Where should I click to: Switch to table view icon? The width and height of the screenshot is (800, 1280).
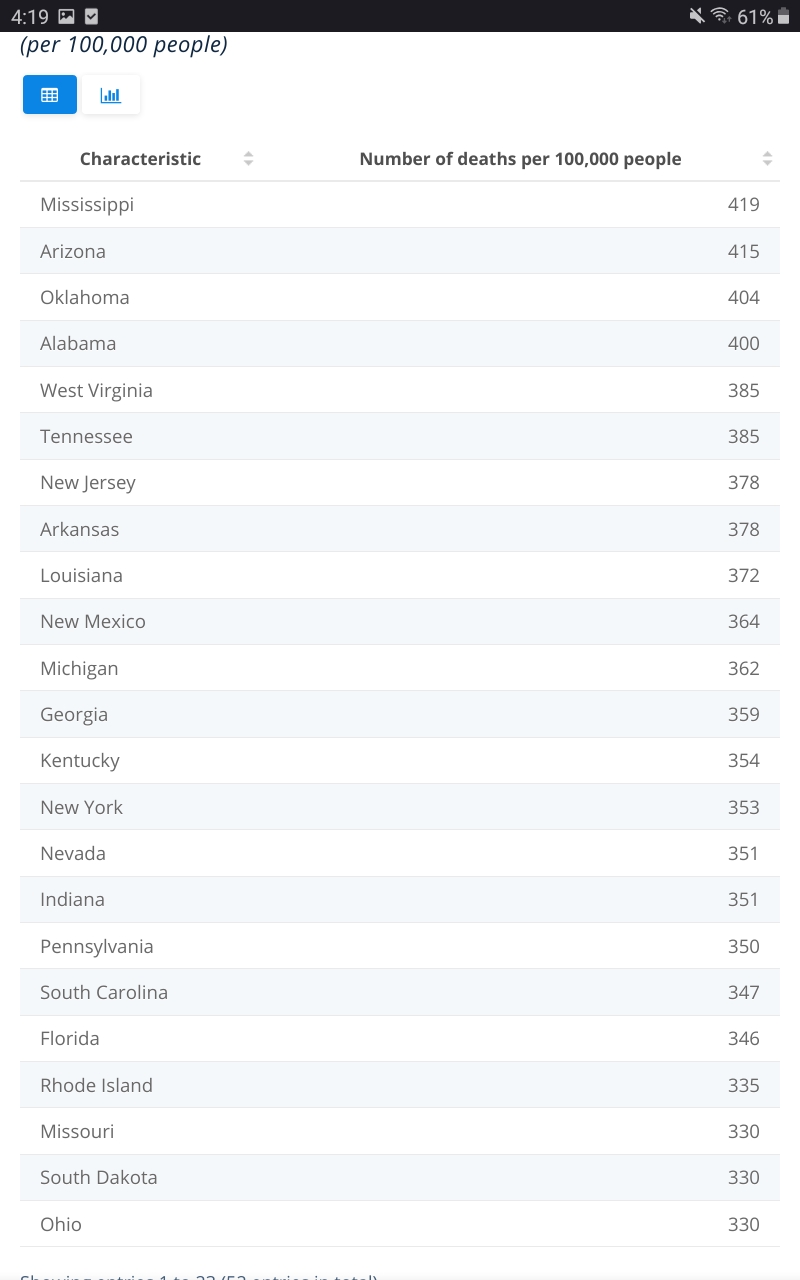point(50,95)
